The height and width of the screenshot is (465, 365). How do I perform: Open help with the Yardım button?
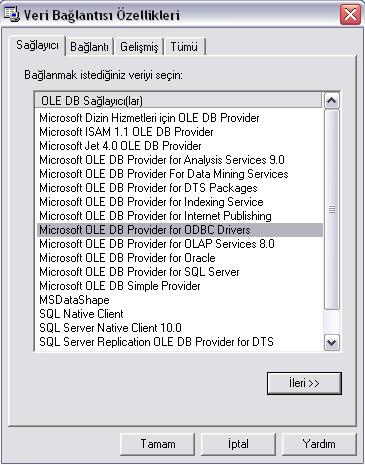(x=319, y=444)
